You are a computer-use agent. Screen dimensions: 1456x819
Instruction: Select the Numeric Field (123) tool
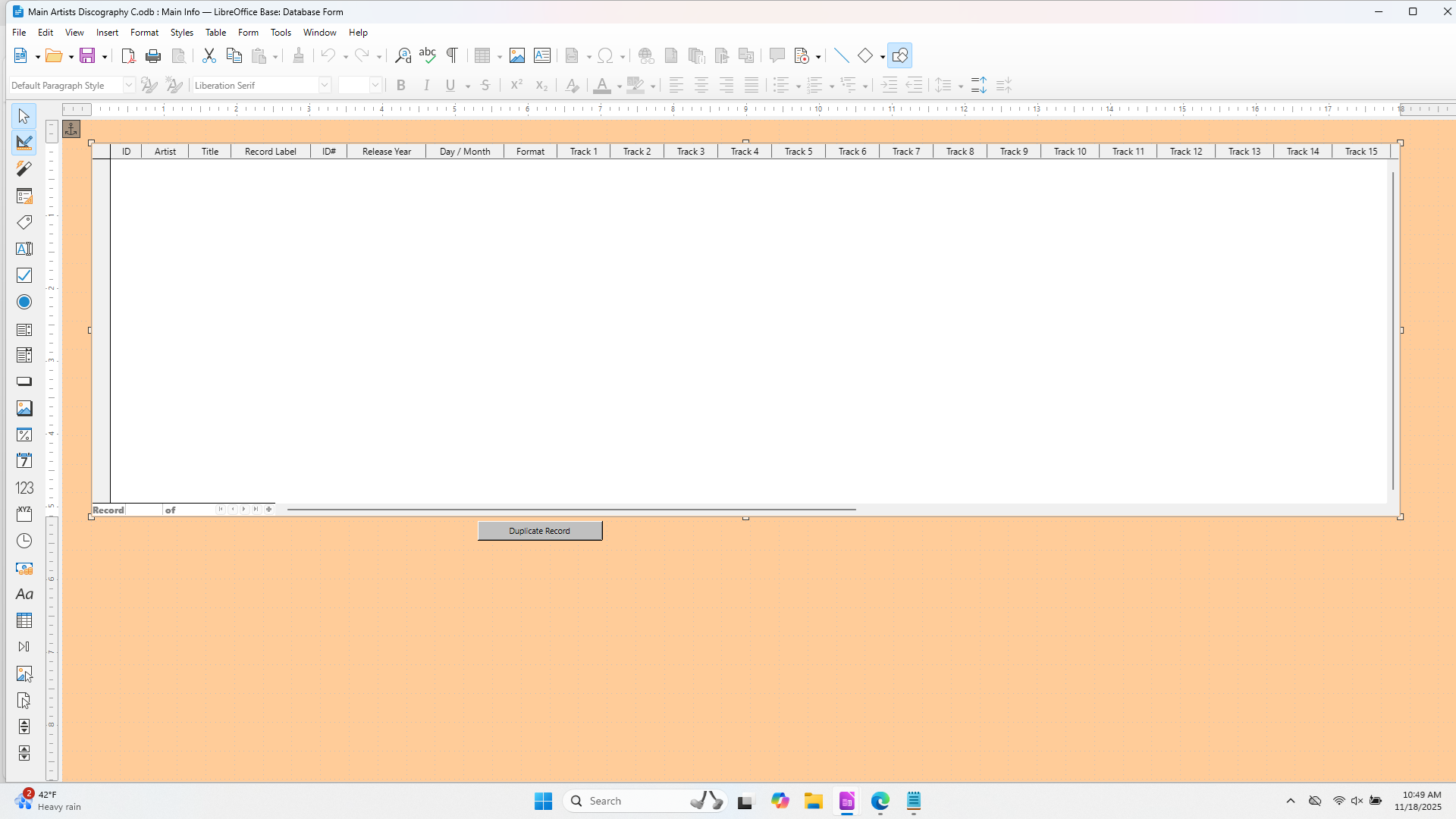[x=24, y=488]
